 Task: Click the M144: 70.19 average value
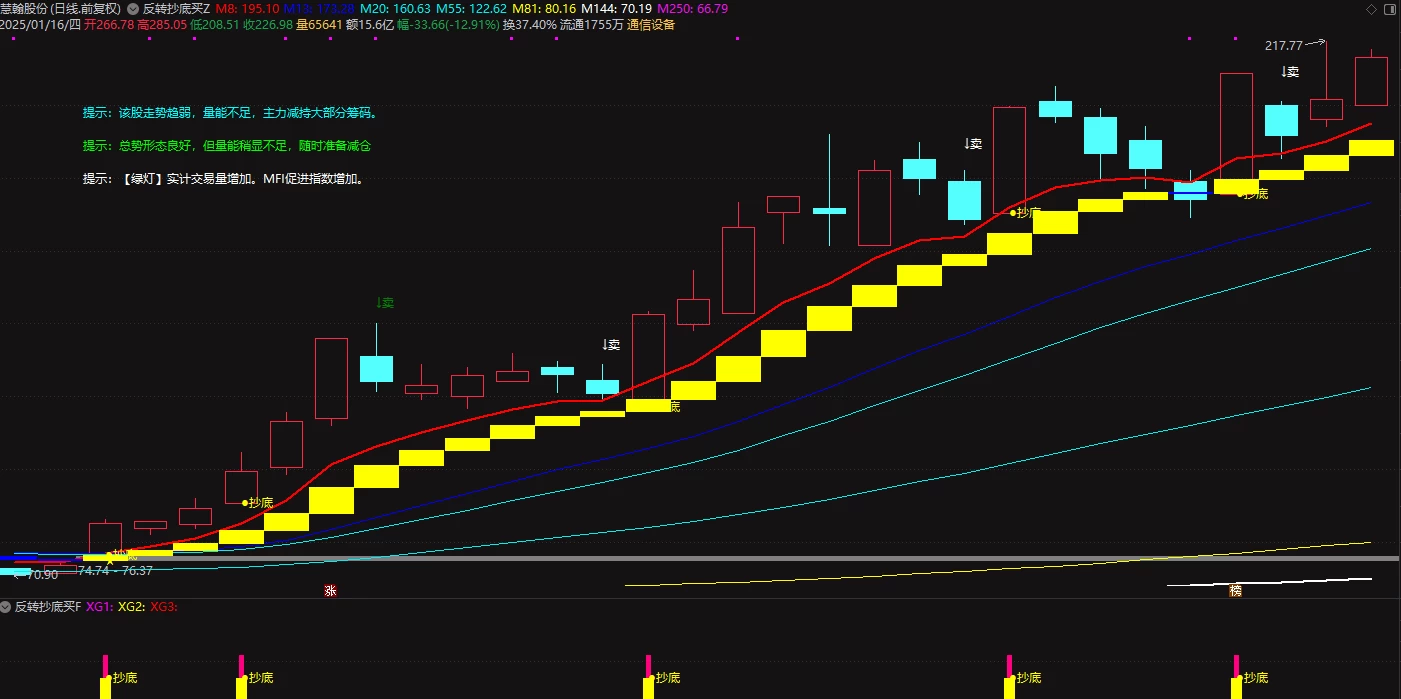click(617, 8)
